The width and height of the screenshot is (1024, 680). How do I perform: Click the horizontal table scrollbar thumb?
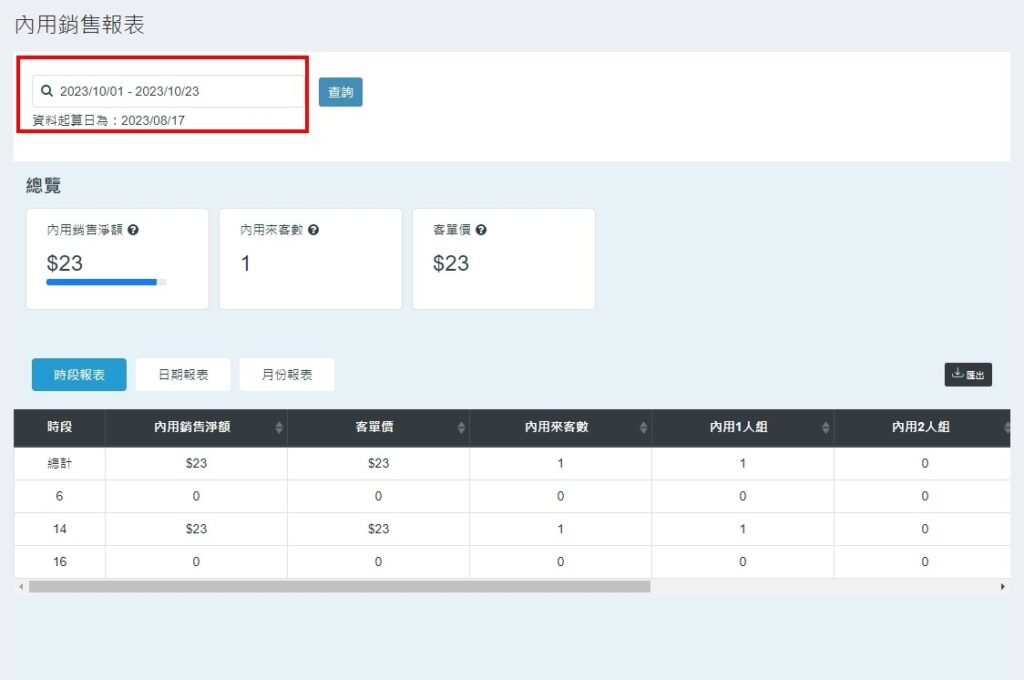pyautogui.click(x=340, y=587)
